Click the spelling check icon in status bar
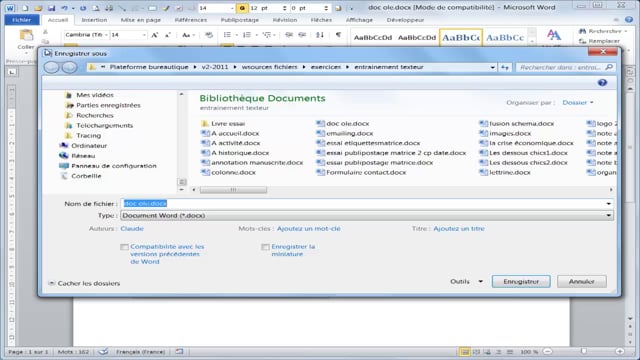This screenshot has height=360, width=640. point(104,352)
